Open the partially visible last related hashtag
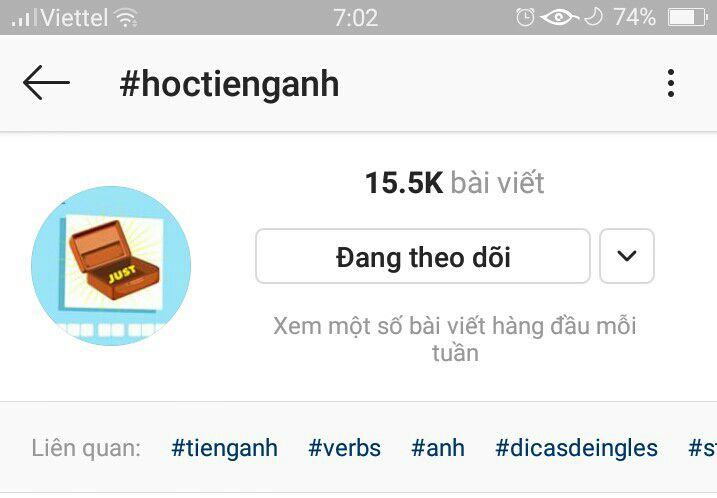717x498 pixels. (x=702, y=448)
